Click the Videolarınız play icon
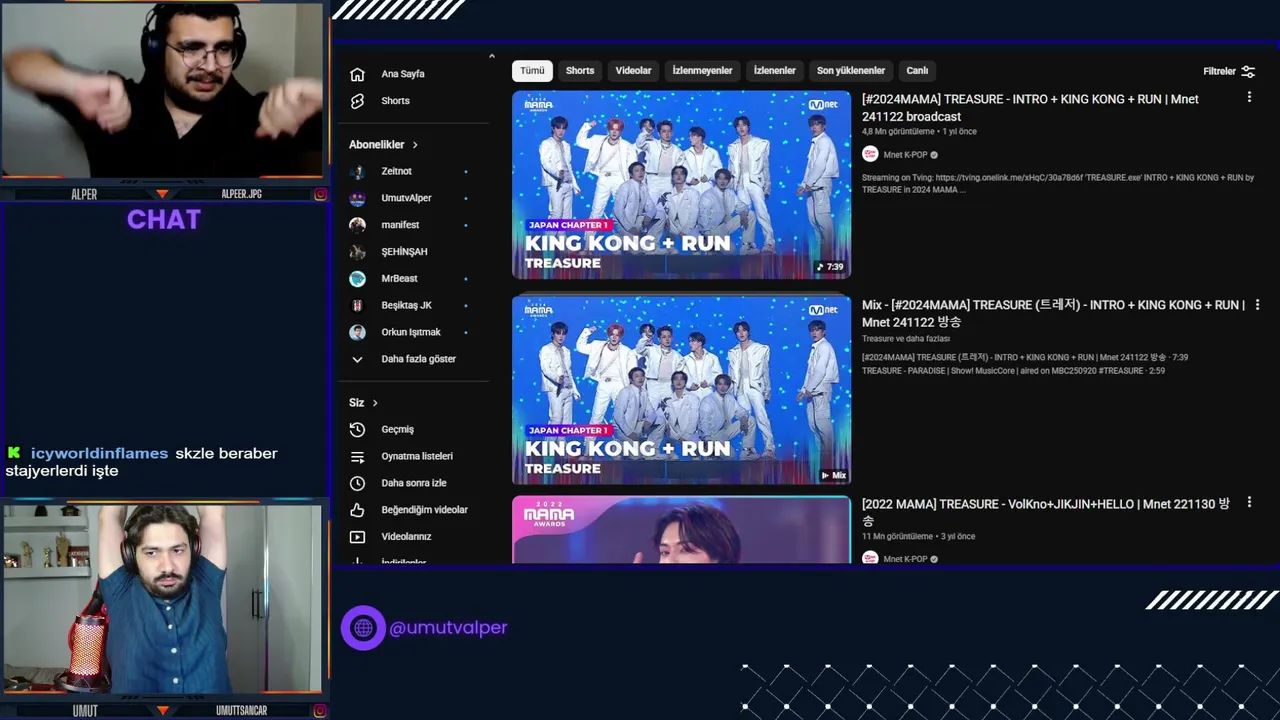Viewport: 1280px width, 720px height. pyautogui.click(x=357, y=537)
